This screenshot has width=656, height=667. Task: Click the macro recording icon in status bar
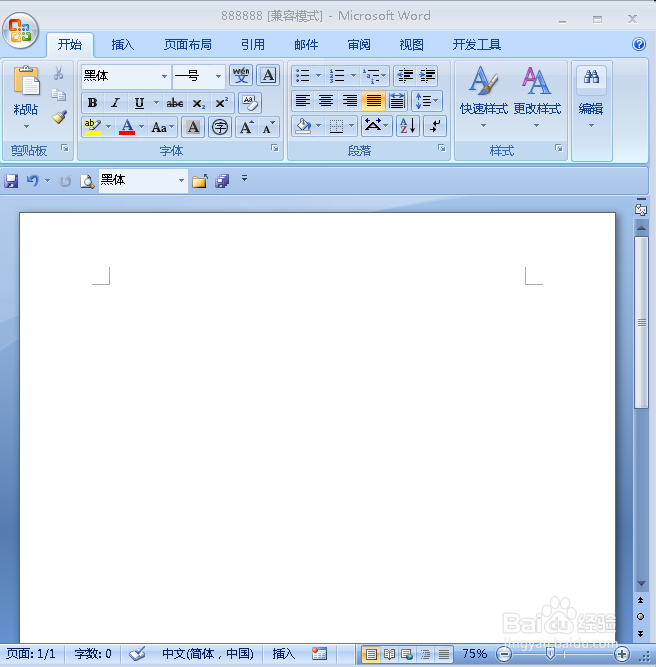point(319,654)
